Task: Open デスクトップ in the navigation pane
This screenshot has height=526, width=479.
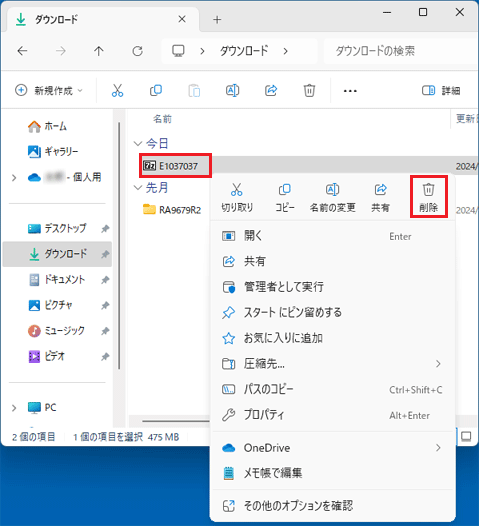Action: pyautogui.click(x=57, y=228)
